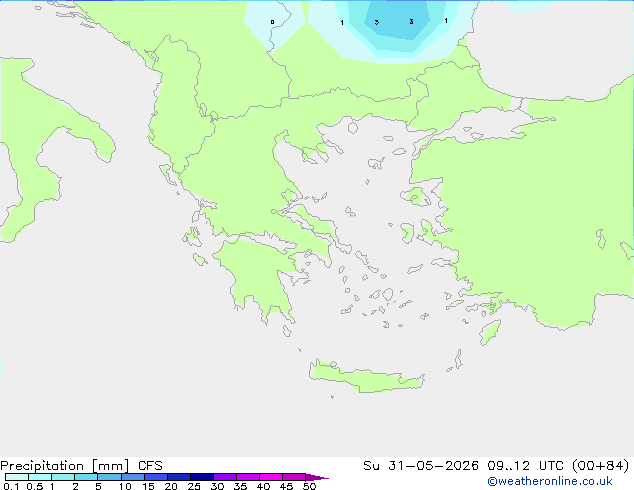Click the '5' legend scale label
Image resolution: width=634 pixels, height=490 pixels.
(98, 486)
